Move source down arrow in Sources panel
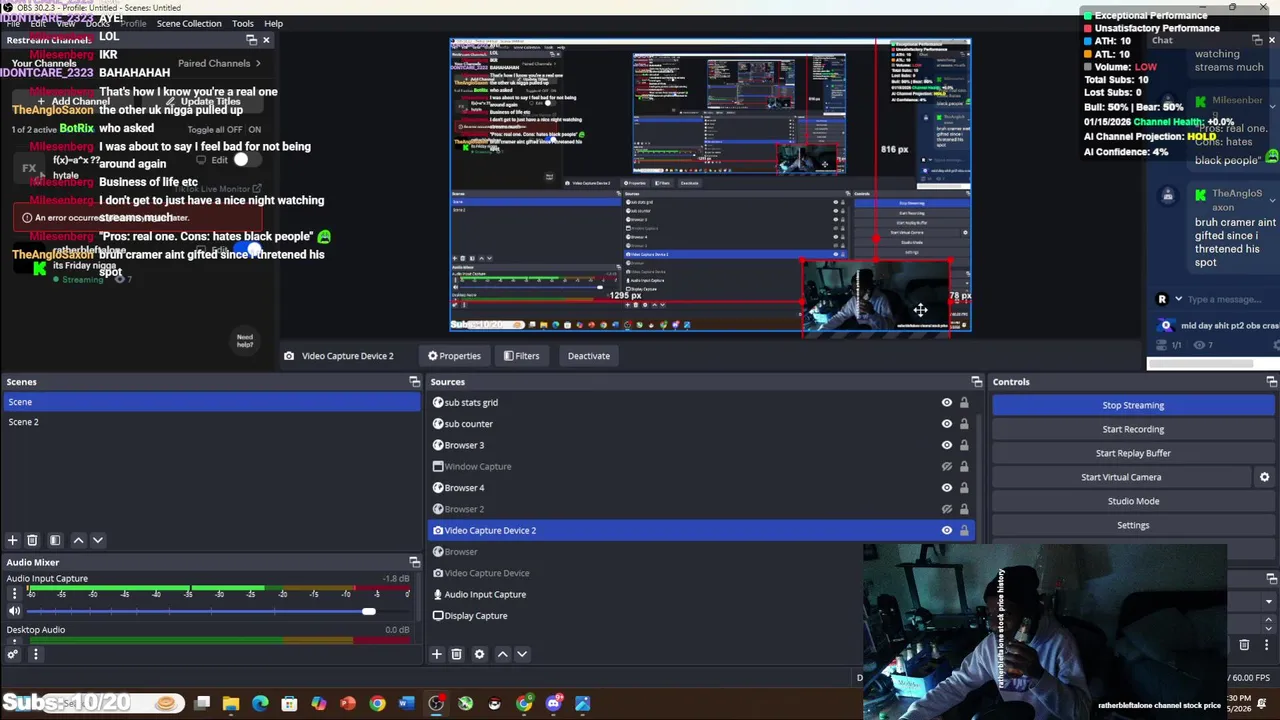1280x720 pixels. pyautogui.click(x=521, y=654)
